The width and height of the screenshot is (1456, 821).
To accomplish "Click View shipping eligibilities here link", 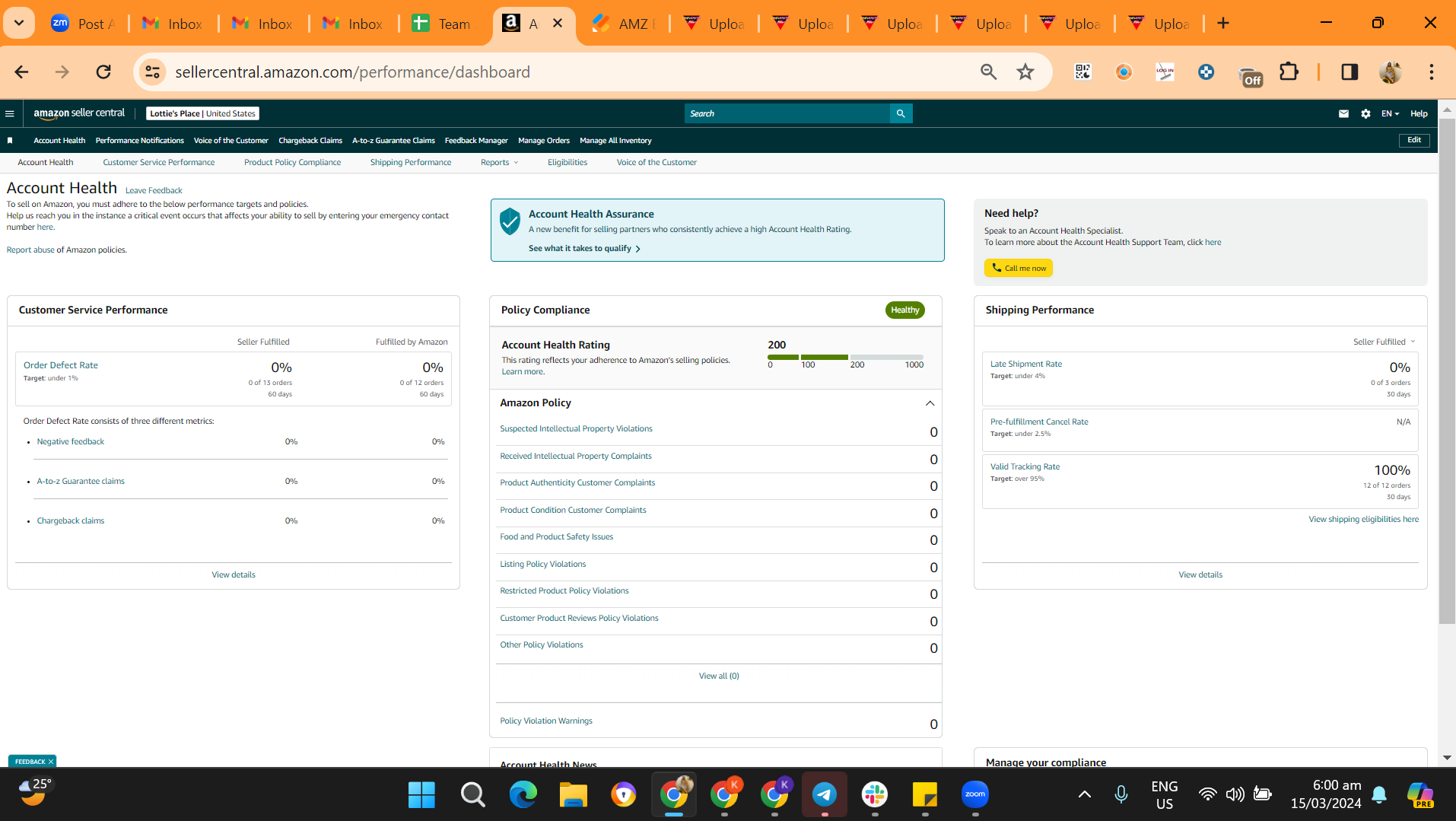I will point(1363,520).
